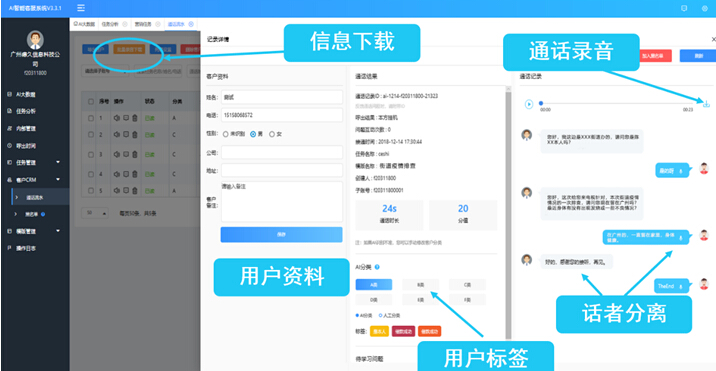Open the comment icon in row 1
The height and width of the screenshot is (371, 716).
click(126, 118)
